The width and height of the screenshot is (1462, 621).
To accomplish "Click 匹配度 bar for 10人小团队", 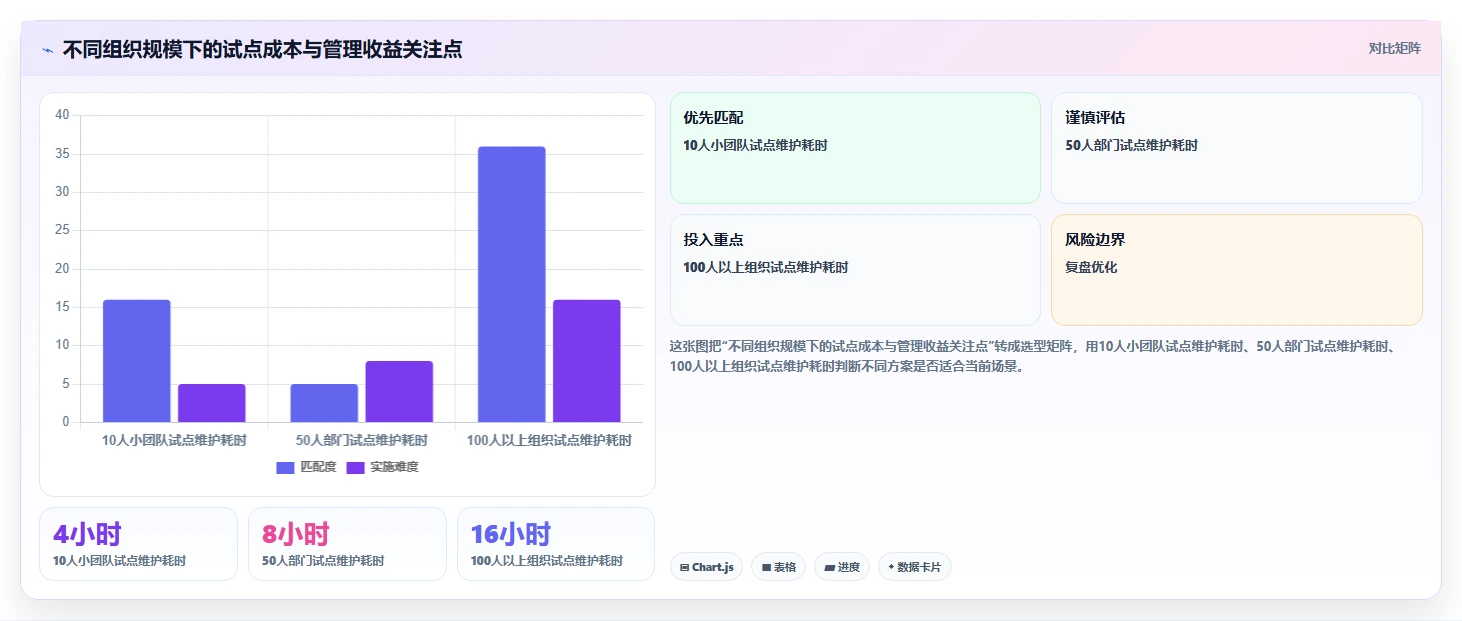I will 136,361.
